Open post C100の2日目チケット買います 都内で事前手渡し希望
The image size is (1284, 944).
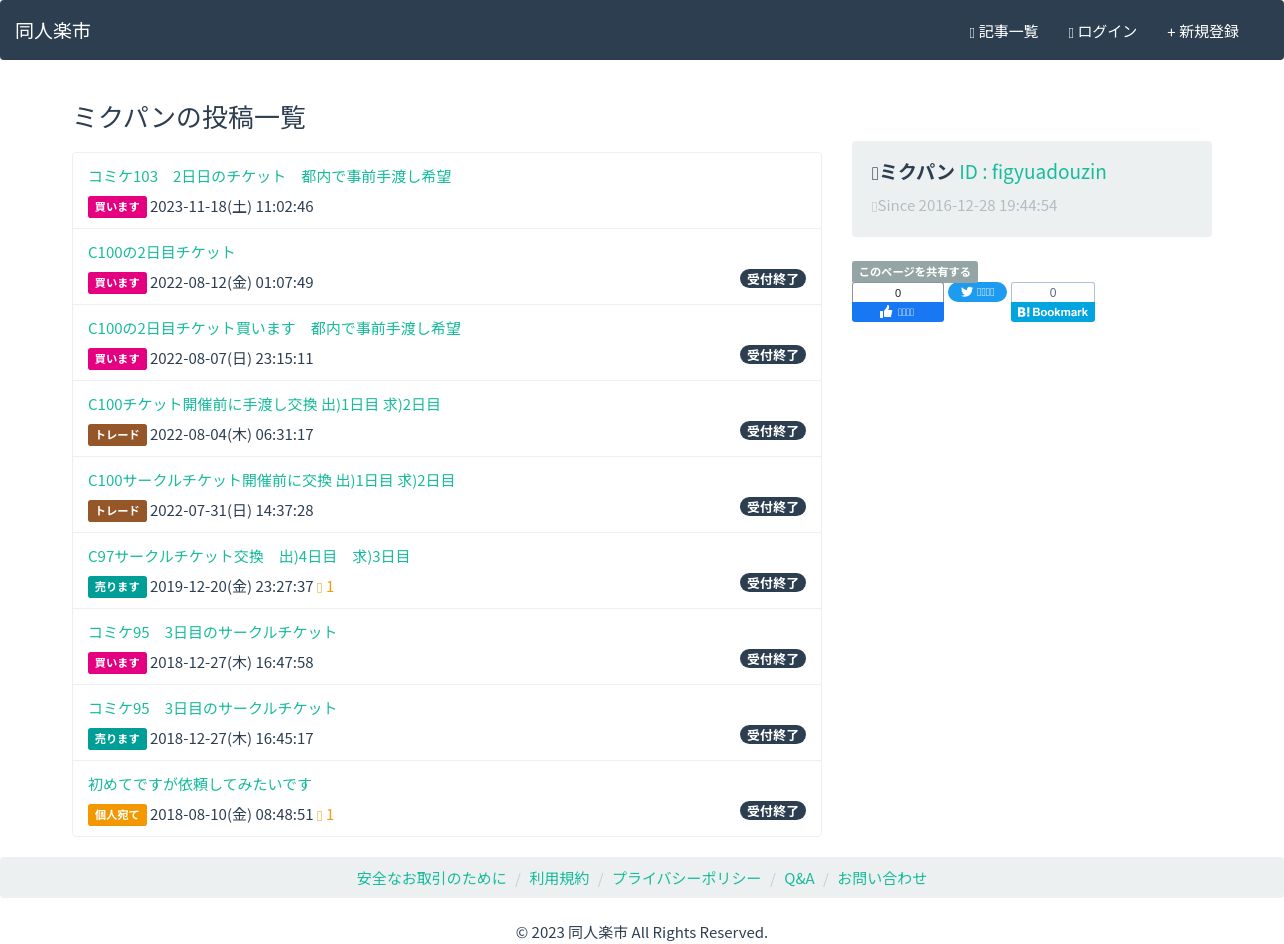[x=275, y=328]
